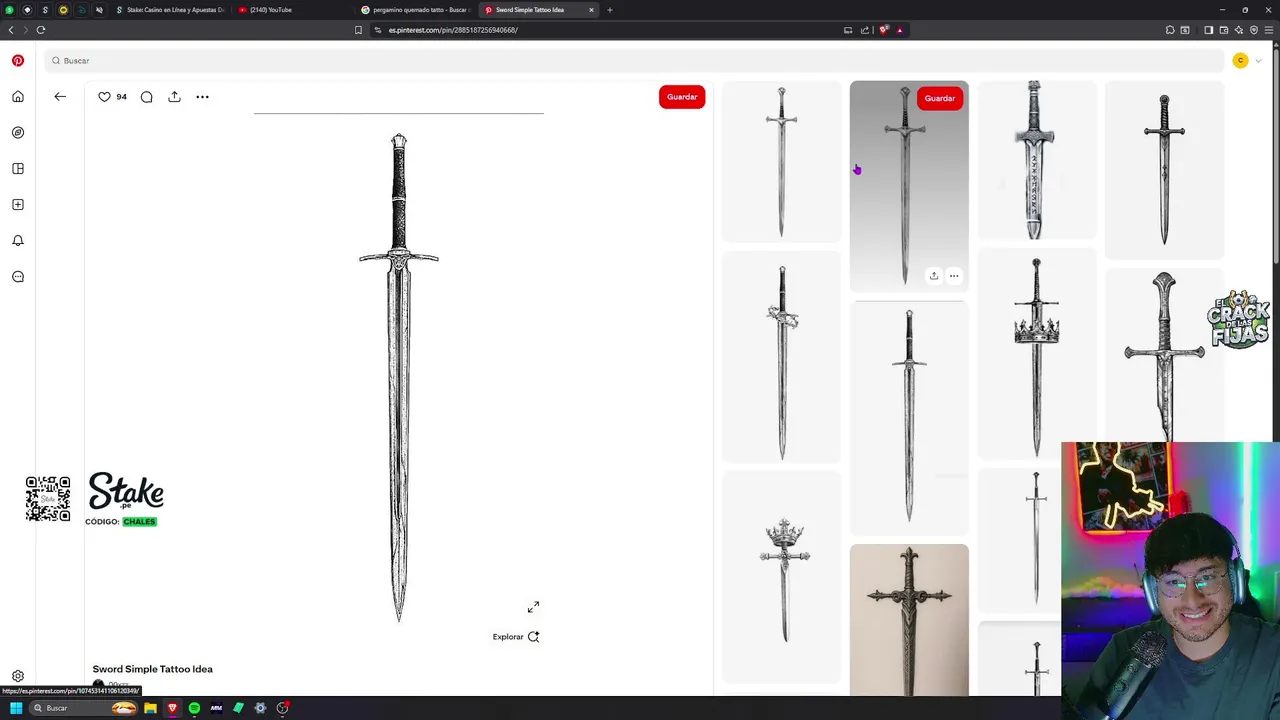Go back with the pin's left arrow

click(x=60, y=97)
